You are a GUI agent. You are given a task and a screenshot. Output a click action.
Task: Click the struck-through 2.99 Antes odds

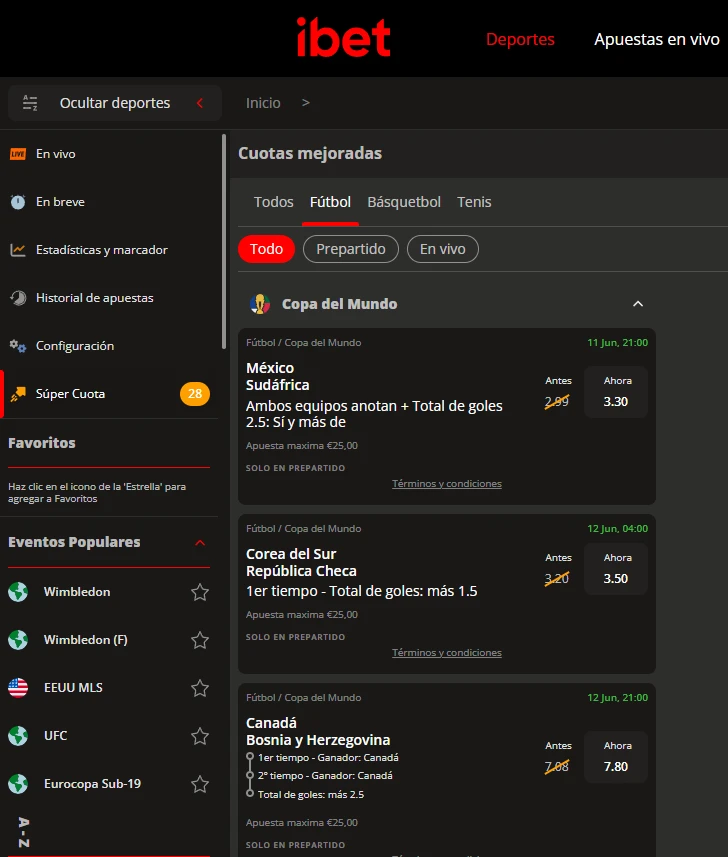point(557,402)
